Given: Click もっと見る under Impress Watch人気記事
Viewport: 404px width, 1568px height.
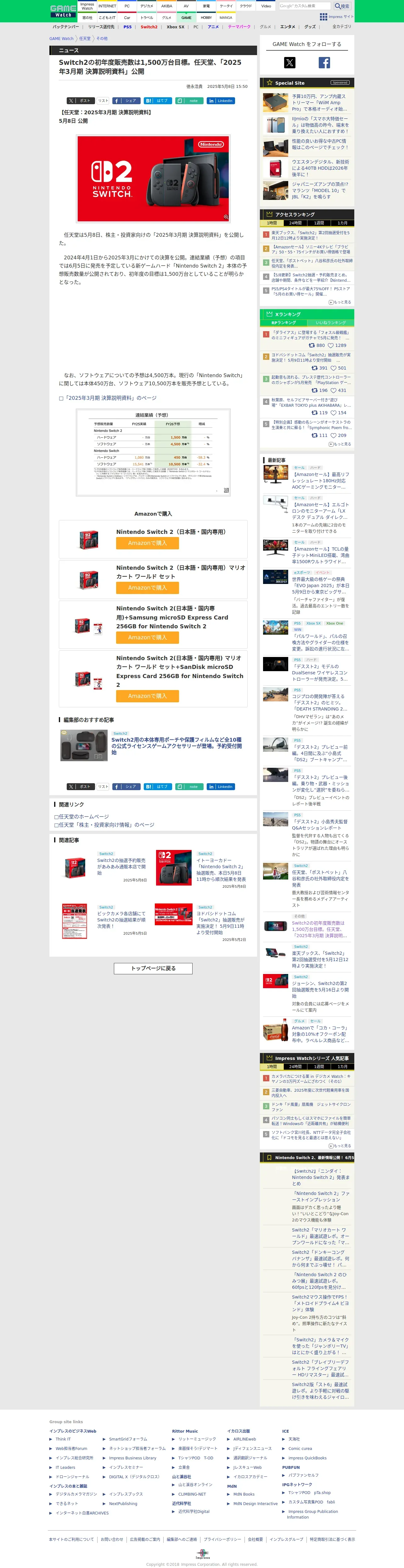Looking at the screenshot, I should (340, 1146).
